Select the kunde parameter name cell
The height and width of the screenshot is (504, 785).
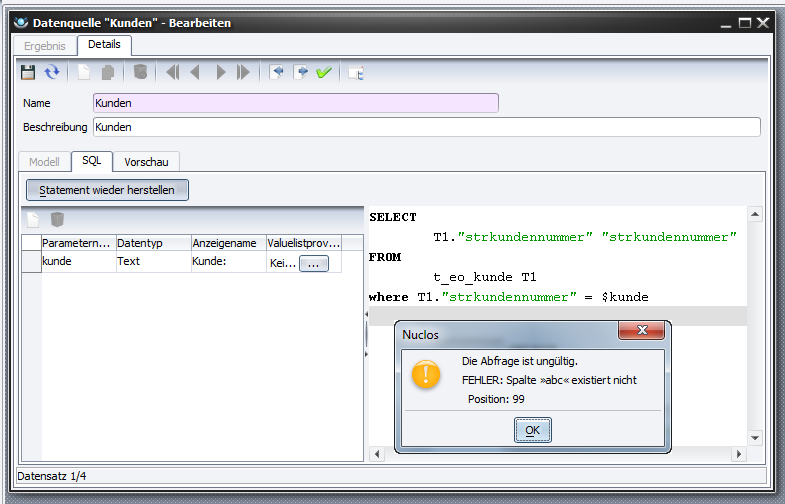[79, 261]
